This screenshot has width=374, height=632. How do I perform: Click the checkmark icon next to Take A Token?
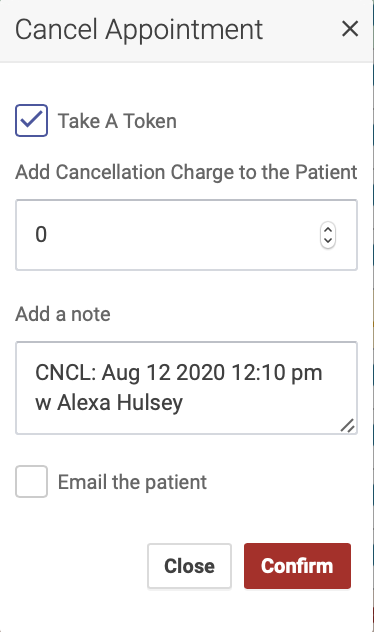[x=31, y=119]
